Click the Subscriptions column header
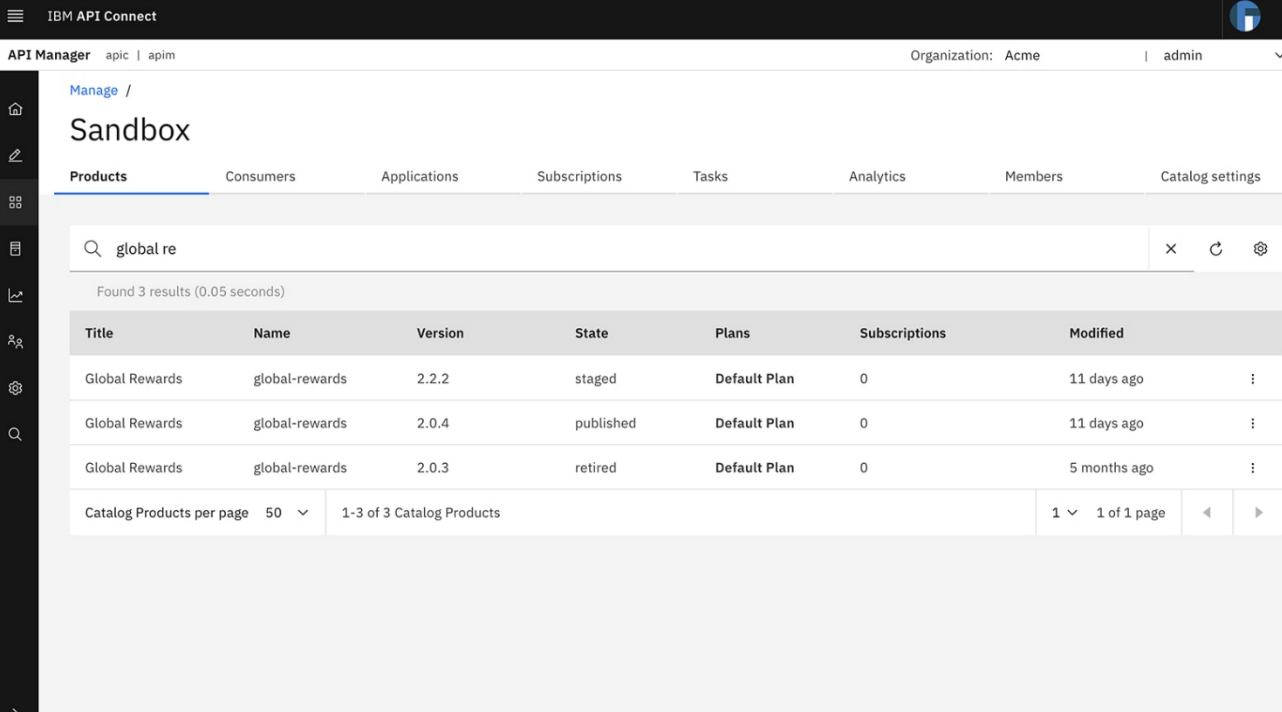 (902, 333)
